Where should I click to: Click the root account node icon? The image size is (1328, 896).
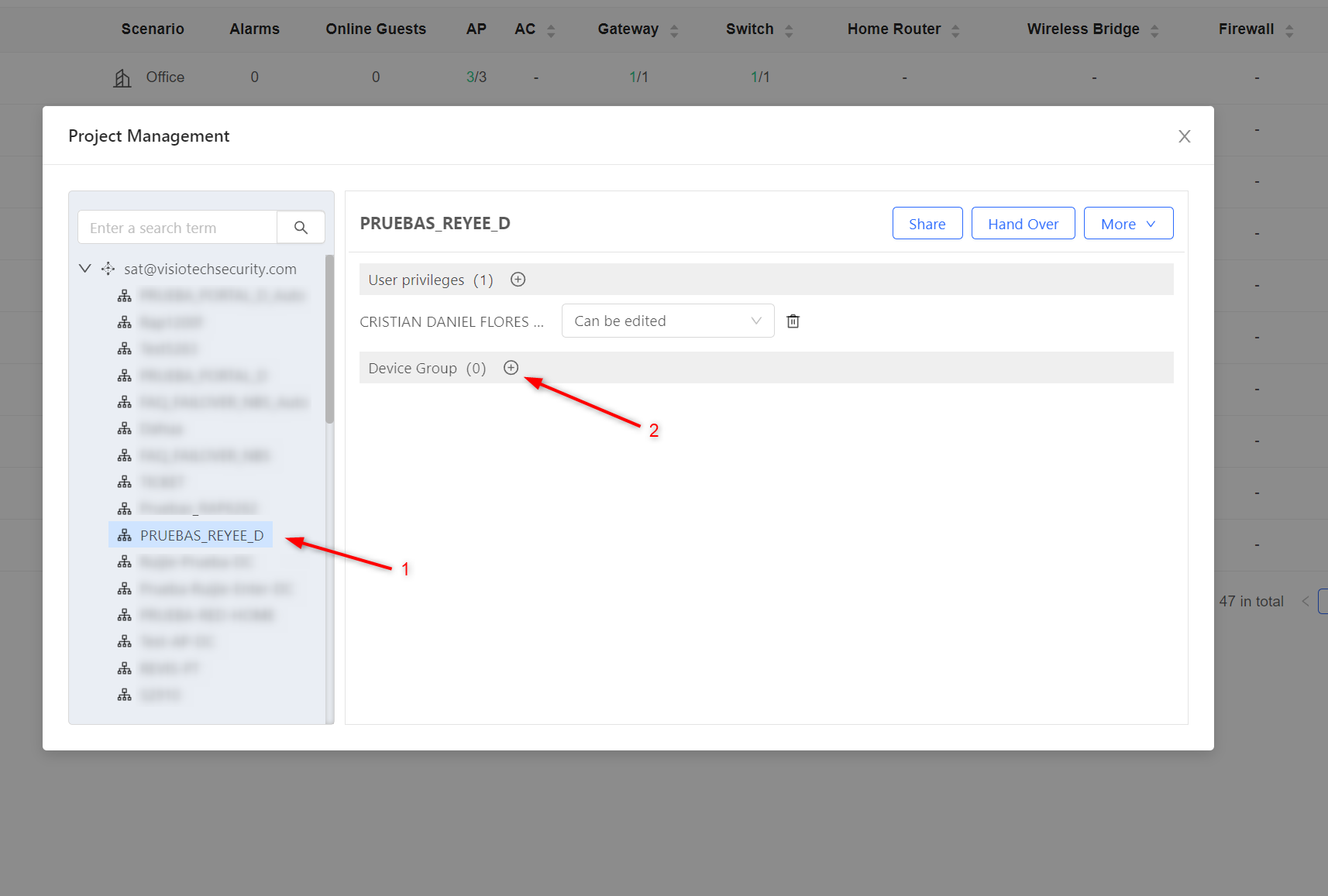108,269
